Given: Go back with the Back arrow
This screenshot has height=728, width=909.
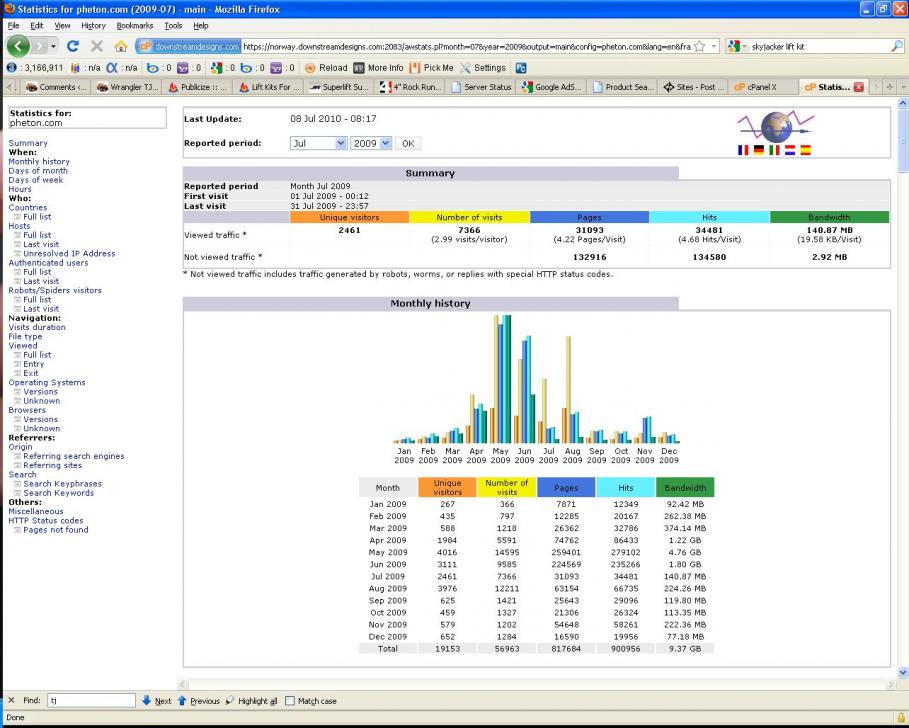Looking at the screenshot, I should click(19, 46).
